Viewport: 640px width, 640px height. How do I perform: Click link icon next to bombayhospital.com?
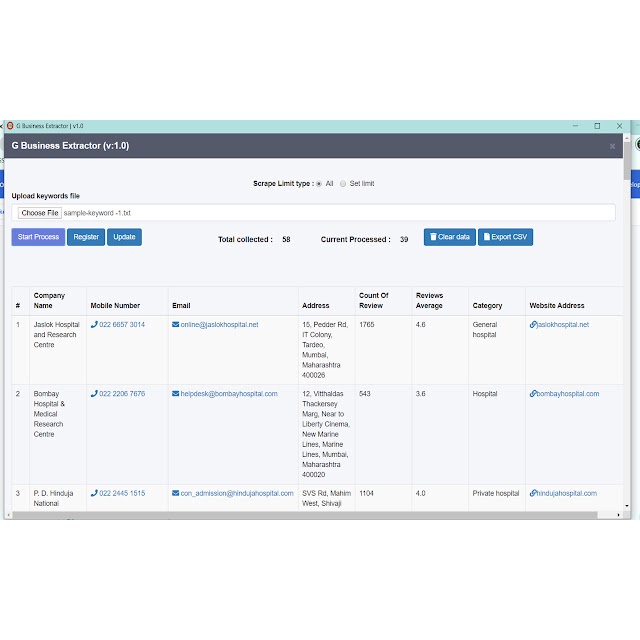[533, 394]
